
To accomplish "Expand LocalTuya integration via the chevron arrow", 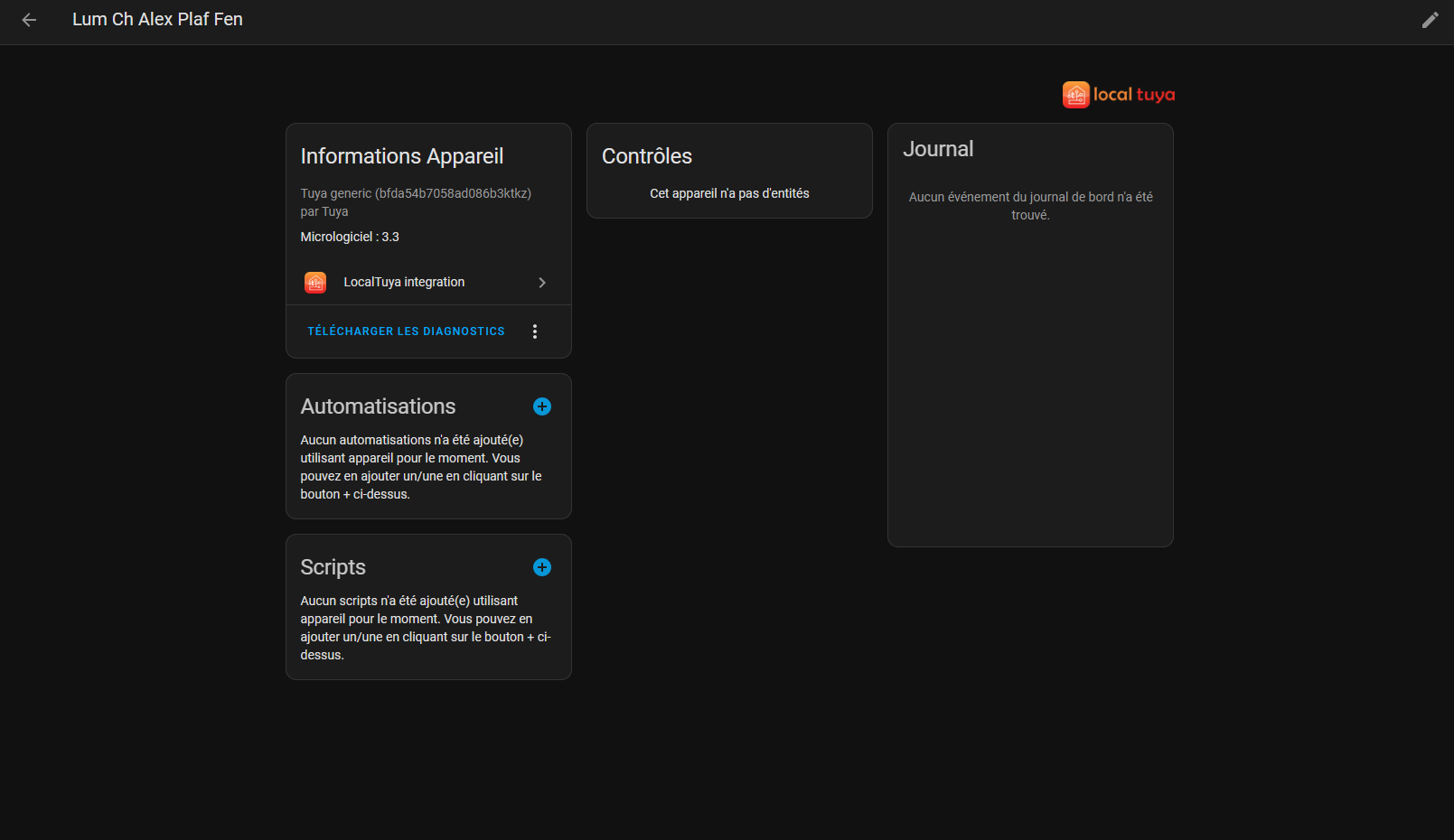I will pyautogui.click(x=542, y=283).
